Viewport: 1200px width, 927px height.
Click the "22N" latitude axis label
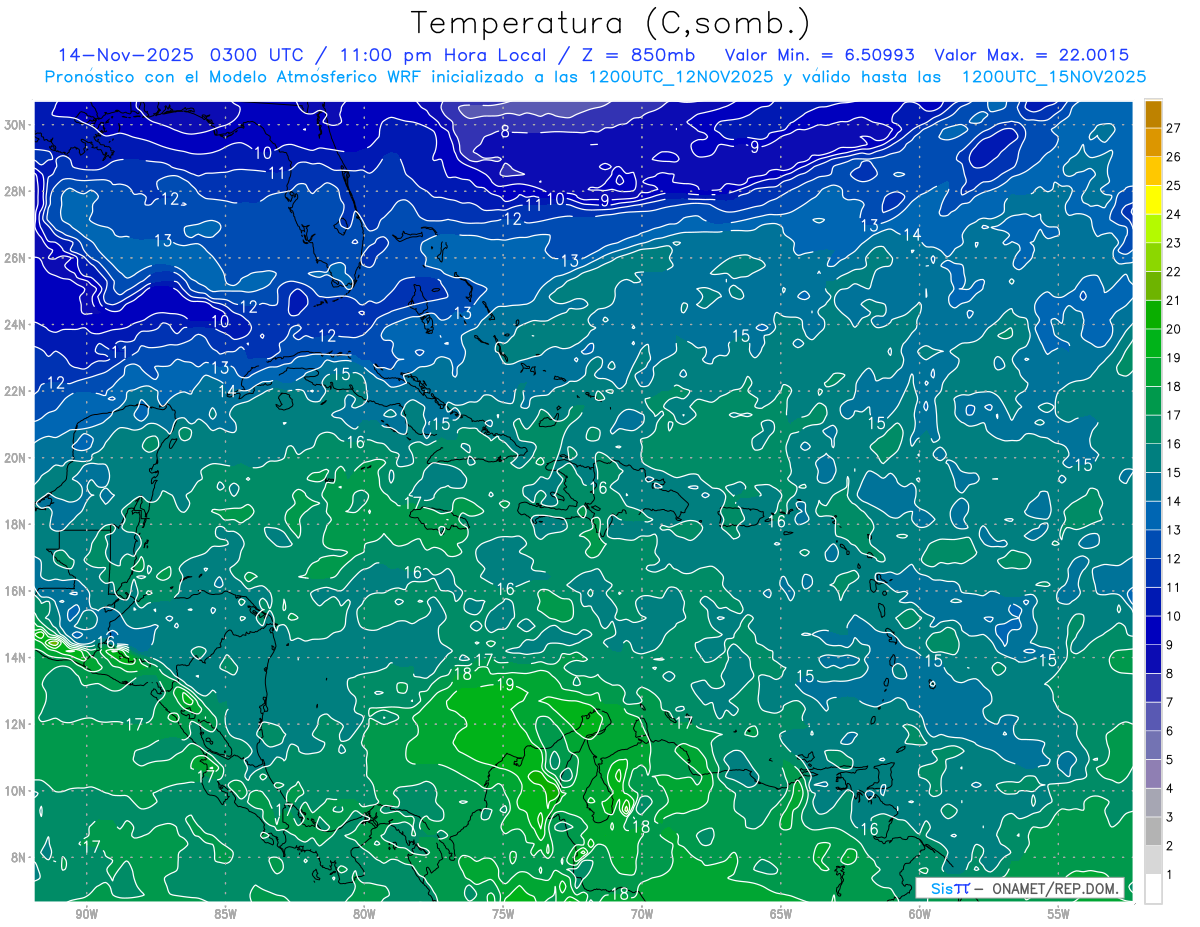coord(17,391)
